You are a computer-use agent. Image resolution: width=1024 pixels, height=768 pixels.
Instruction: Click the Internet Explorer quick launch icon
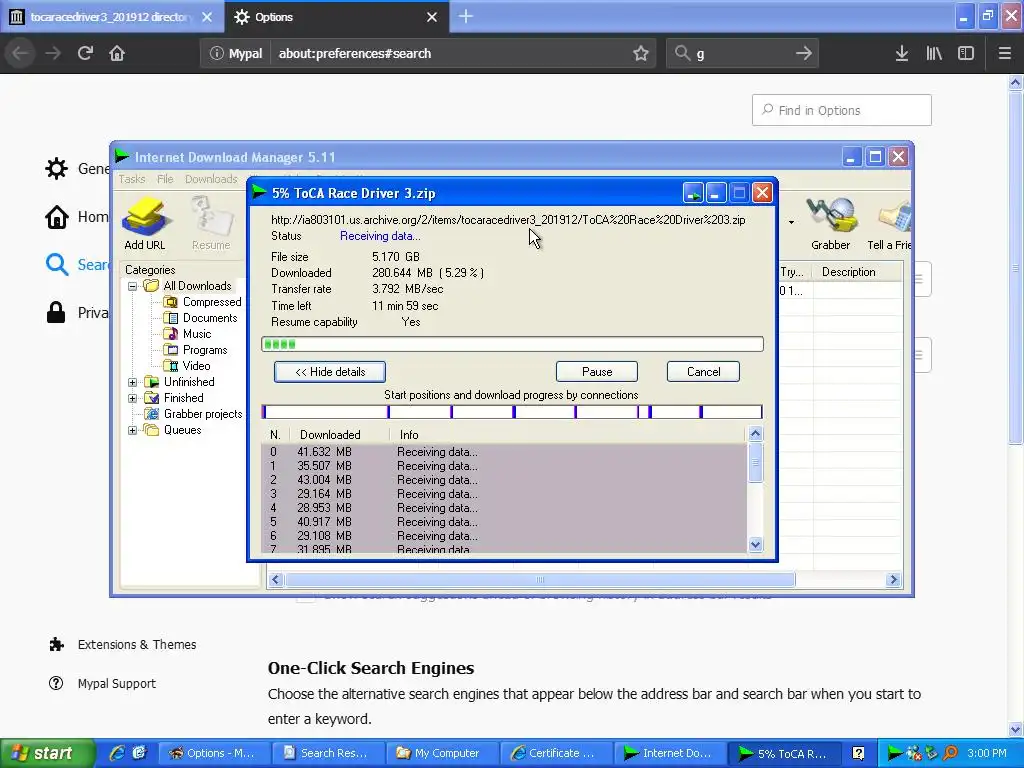pyautogui.click(x=117, y=753)
